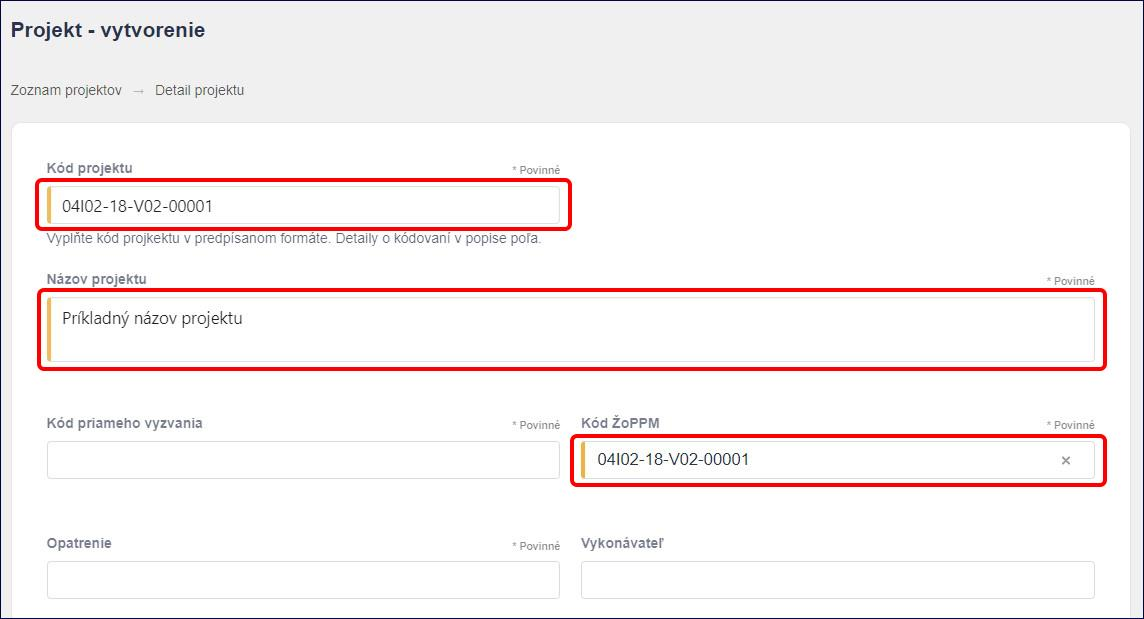
Task: Open the Kód priameho vyzvania field
Action: [x=304, y=460]
